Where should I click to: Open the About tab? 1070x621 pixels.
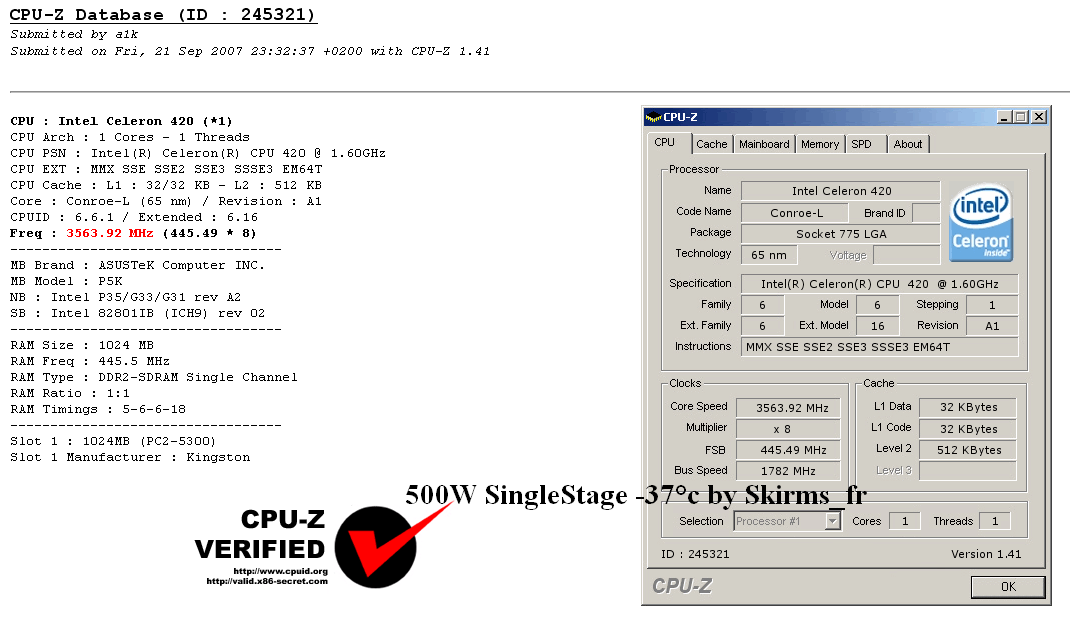click(908, 144)
